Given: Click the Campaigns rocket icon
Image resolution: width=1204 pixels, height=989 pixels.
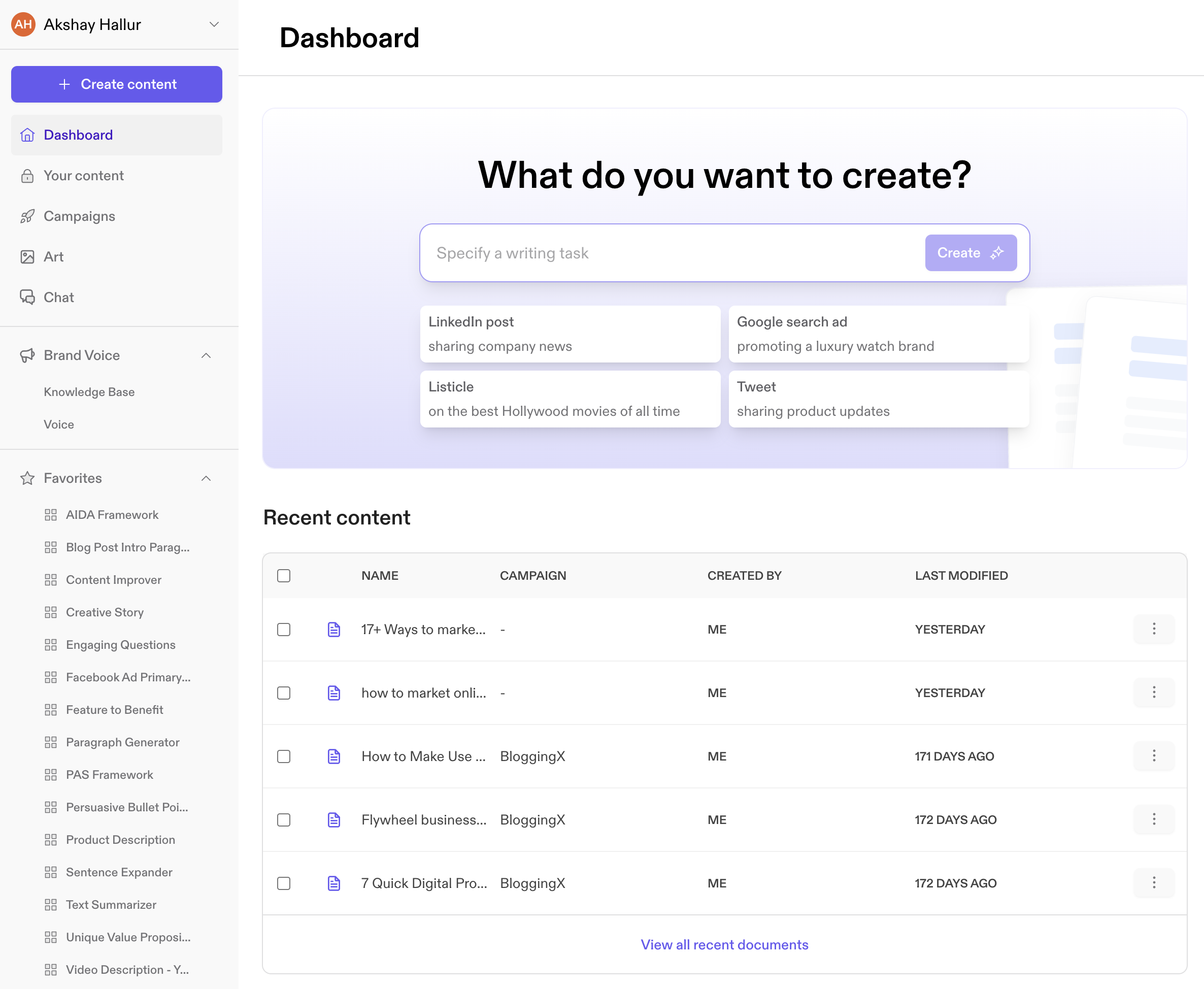Looking at the screenshot, I should coord(27,216).
